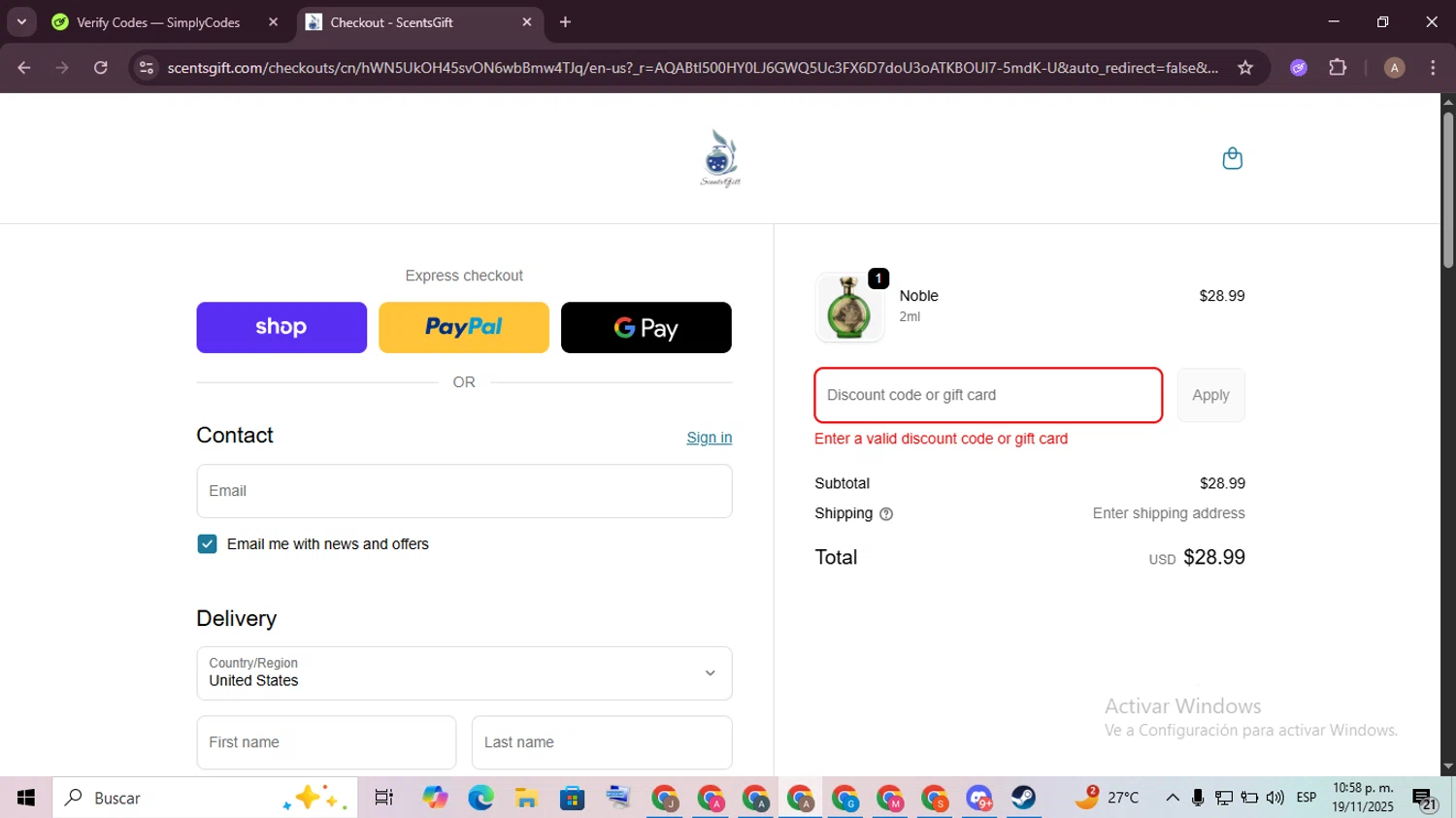Image resolution: width=1456 pixels, height=818 pixels.
Task: Click the Total amount $28.99
Action: pyautogui.click(x=1214, y=557)
